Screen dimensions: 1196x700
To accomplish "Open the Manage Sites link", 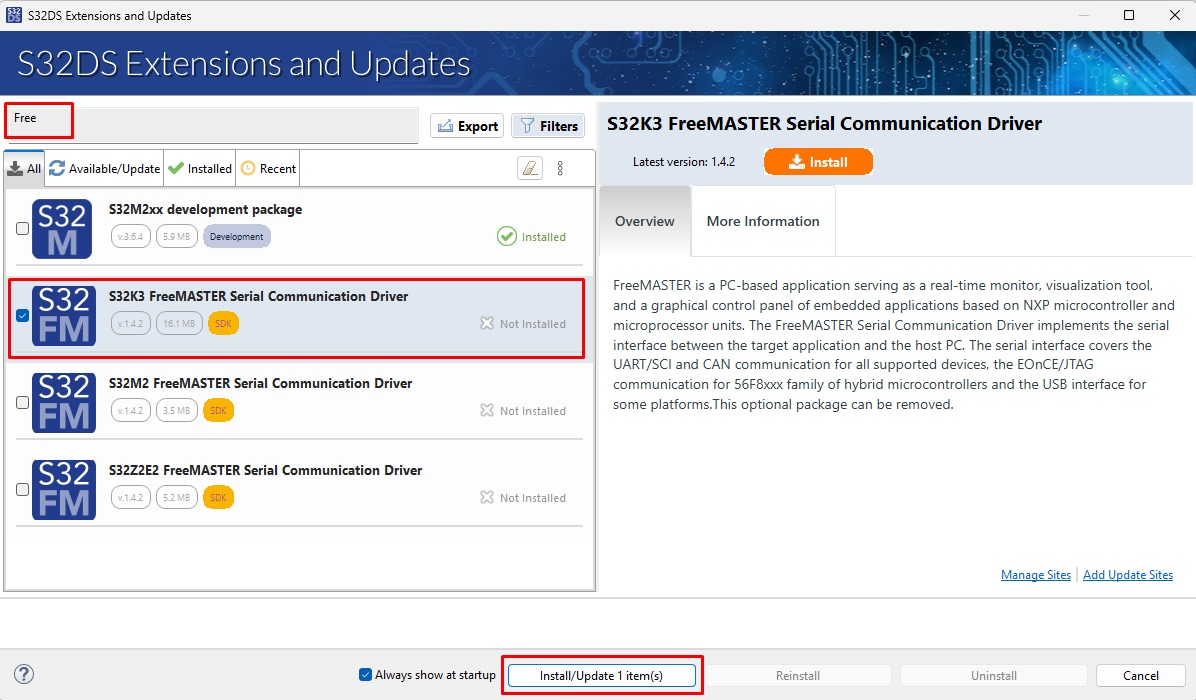I will click(x=1035, y=575).
